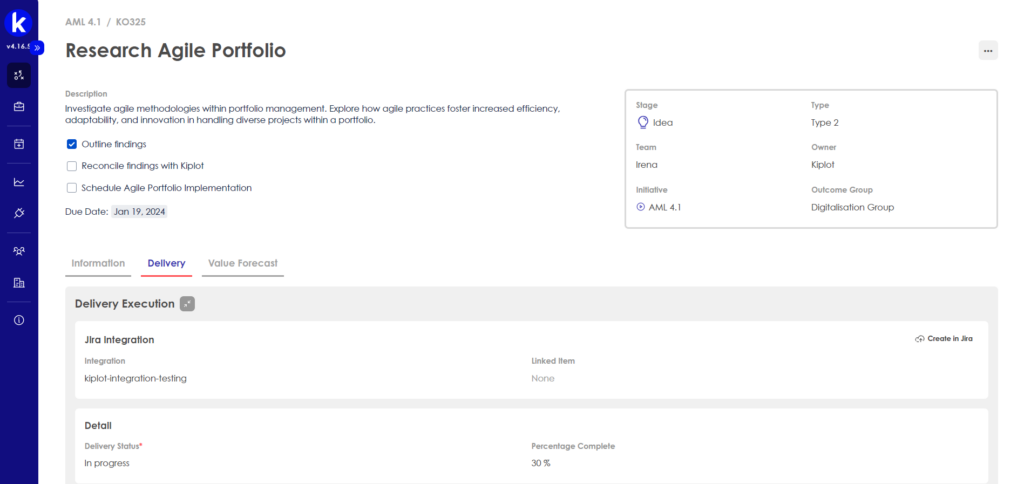Image resolution: width=1024 pixels, height=484 pixels.
Task: Click the collapse icon beside Delivery Execution
Action: coord(187,304)
